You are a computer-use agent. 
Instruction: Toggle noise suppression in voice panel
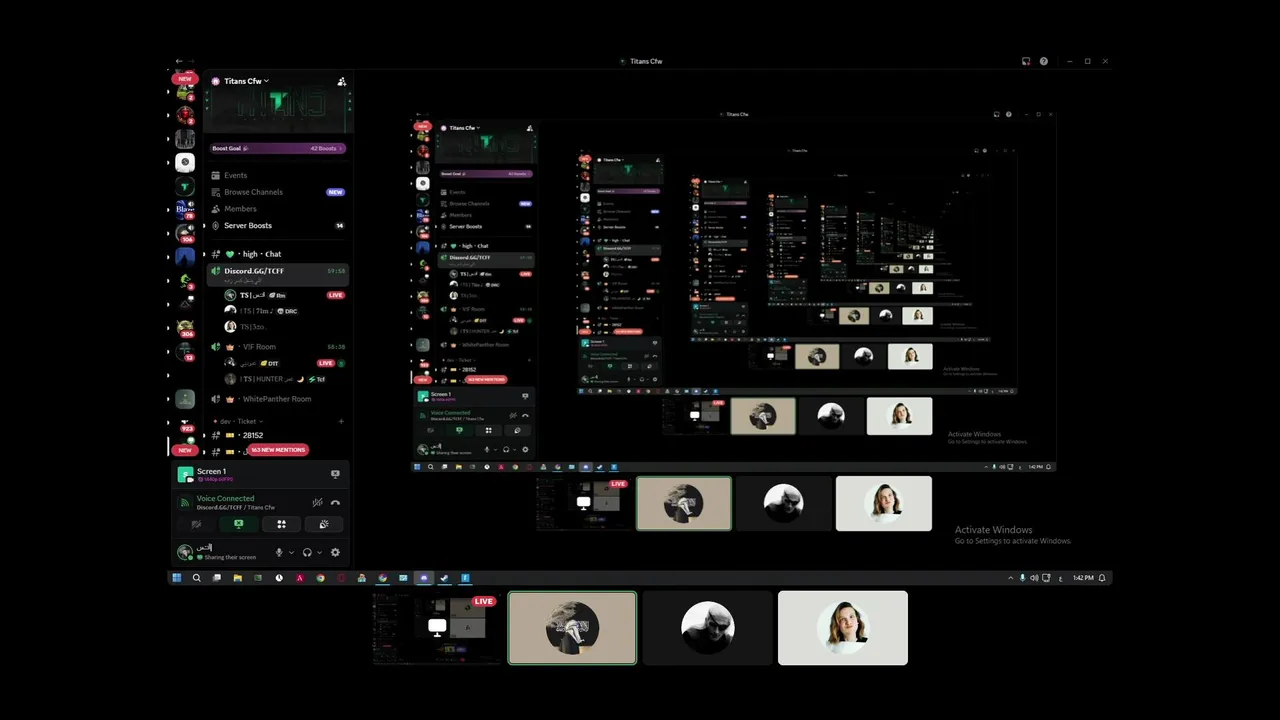tap(317, 502)
